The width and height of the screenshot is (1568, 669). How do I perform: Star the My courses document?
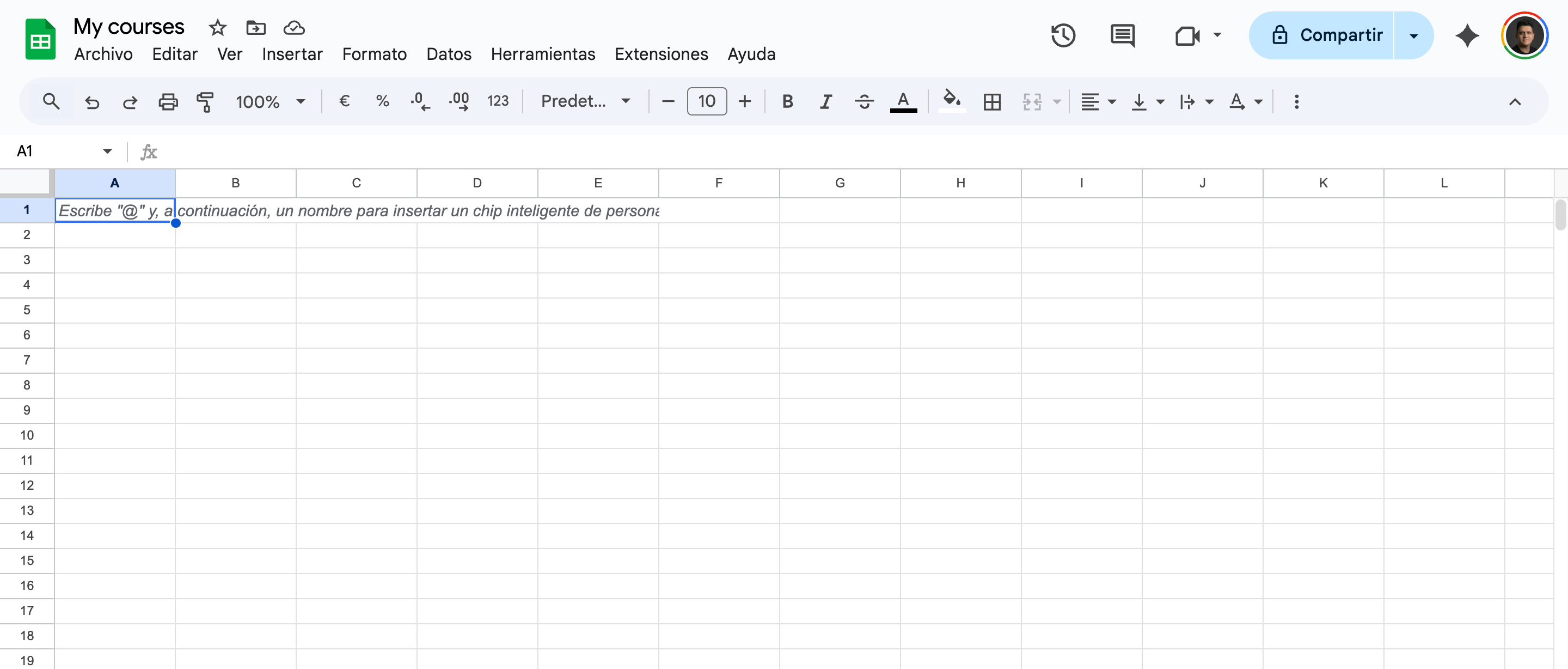pos(217,27)
